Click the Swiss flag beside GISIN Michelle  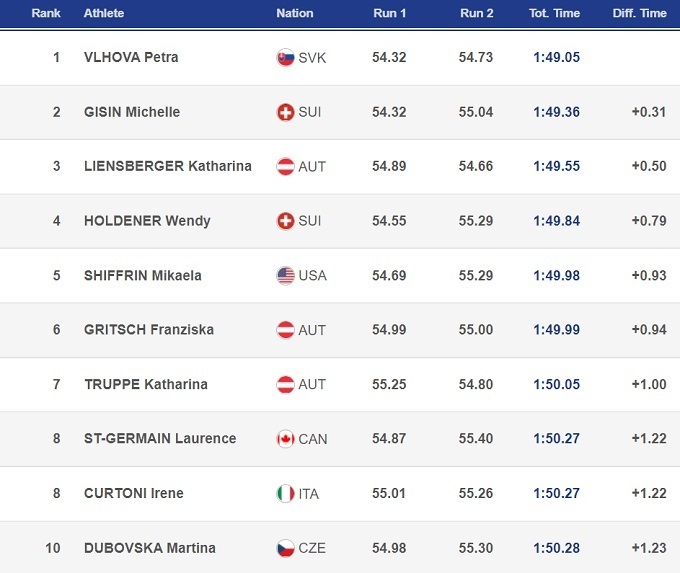tap(285, 112)
